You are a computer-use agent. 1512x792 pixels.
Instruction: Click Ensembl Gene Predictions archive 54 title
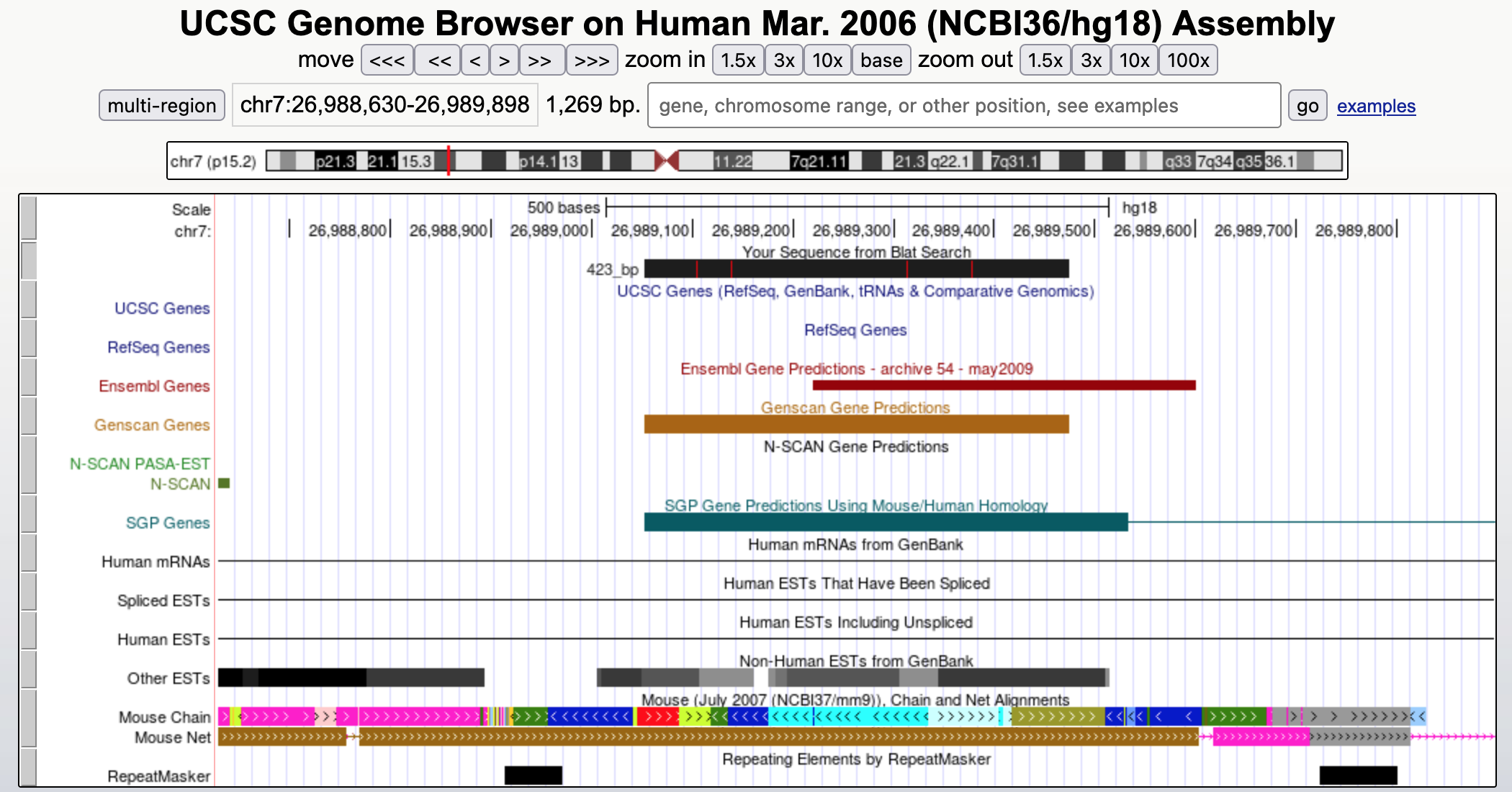coord(856,369)
